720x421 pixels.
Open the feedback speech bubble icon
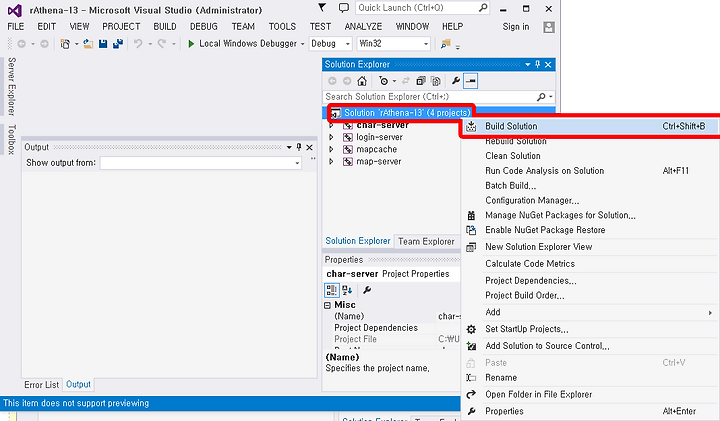pos(343,7)
